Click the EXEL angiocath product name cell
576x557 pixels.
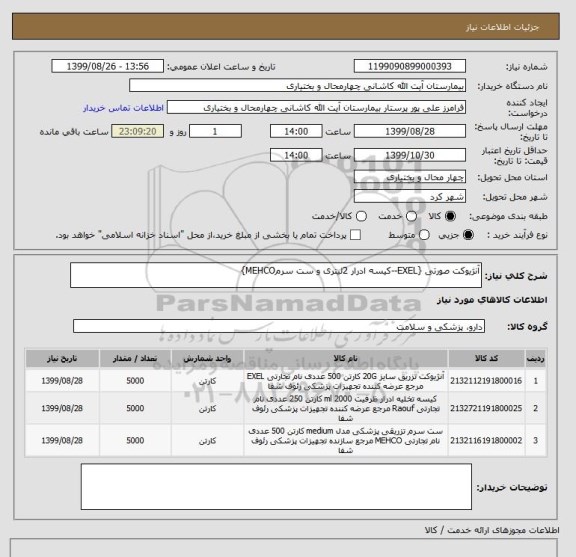[346, 381]
